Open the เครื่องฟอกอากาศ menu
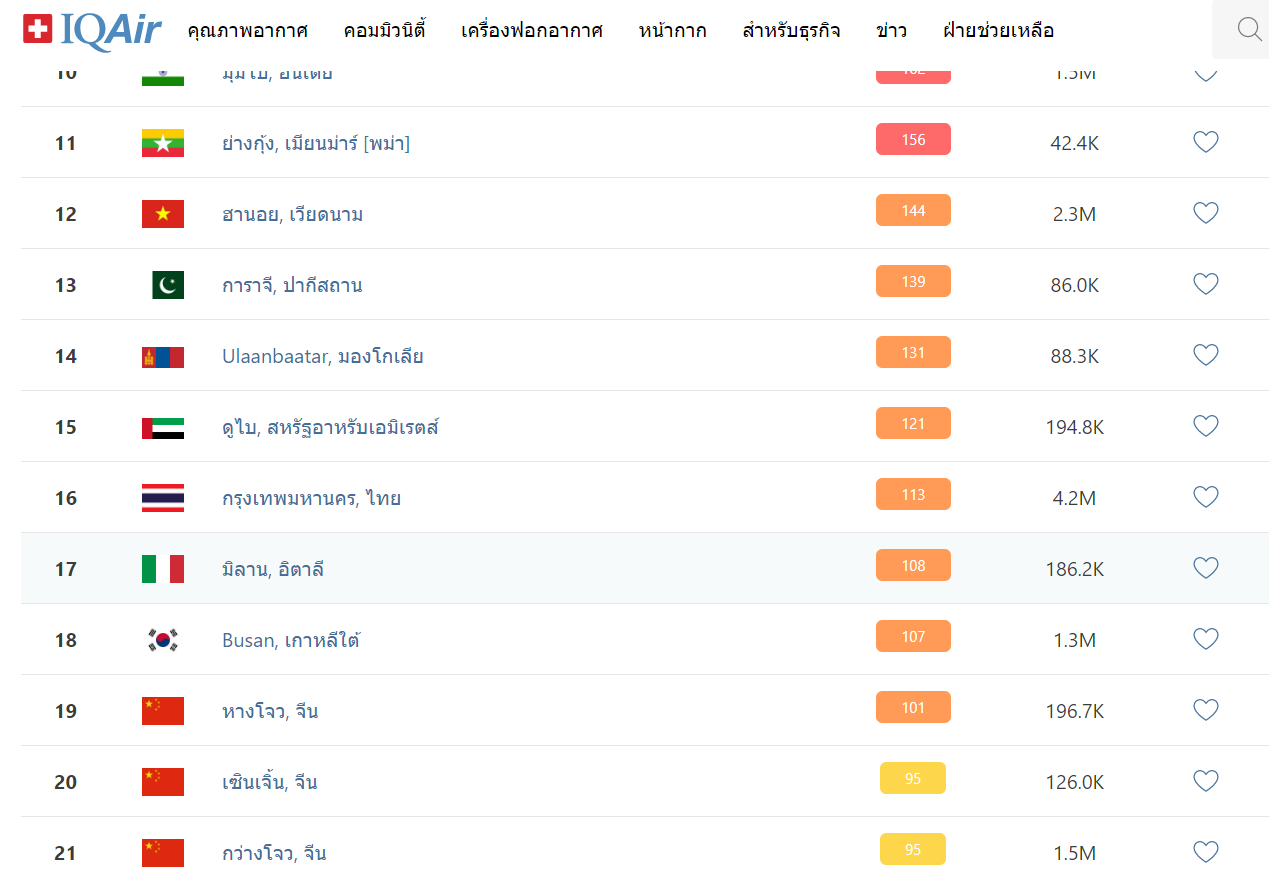The image size is (1269, 869). coord(532,31)
